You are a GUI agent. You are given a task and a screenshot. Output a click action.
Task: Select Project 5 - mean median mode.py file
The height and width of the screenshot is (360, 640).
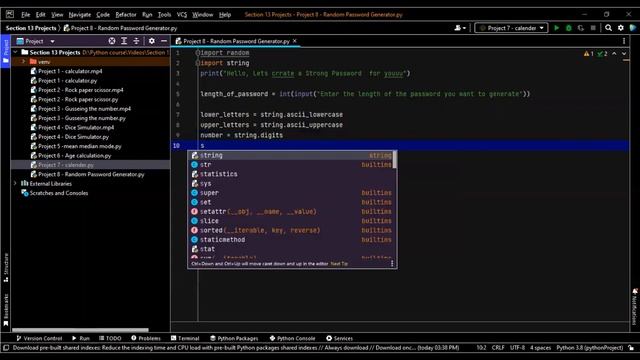click(x=79, y=146)
